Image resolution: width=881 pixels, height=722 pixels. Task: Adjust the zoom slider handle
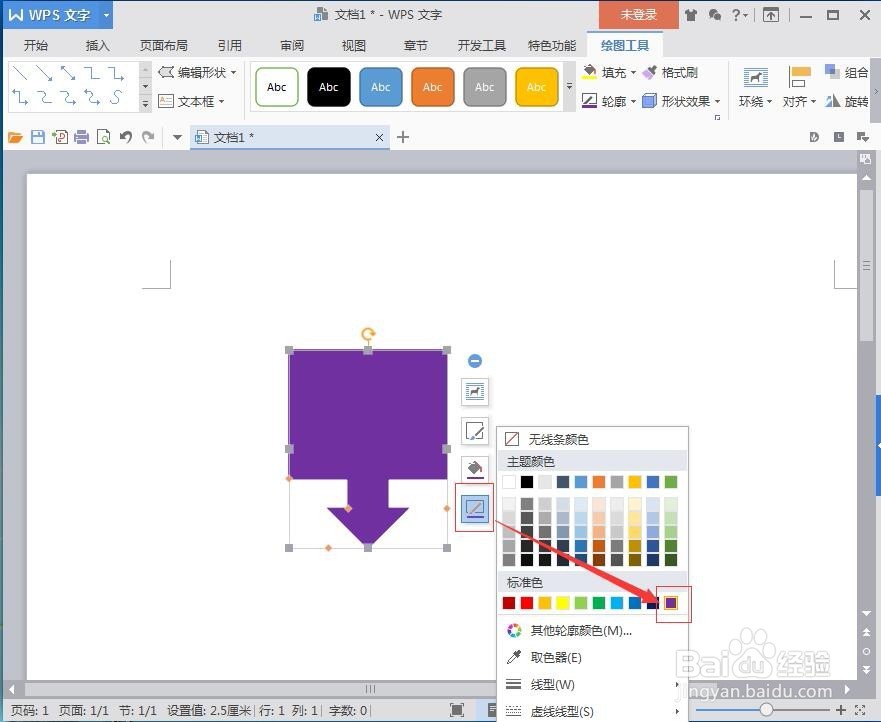coord(765,710)
